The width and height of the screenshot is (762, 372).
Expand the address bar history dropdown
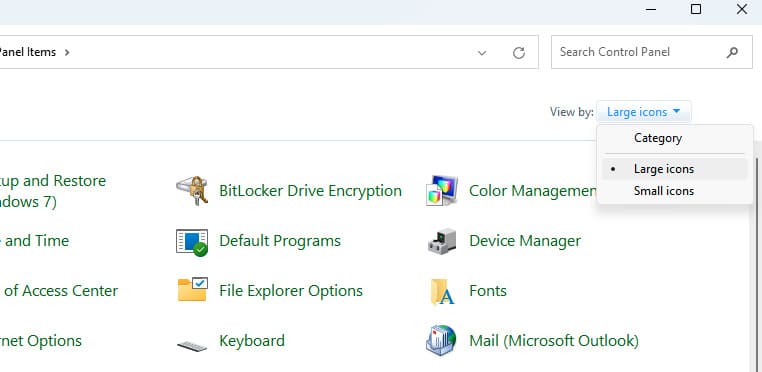click(x=482, y=53)
